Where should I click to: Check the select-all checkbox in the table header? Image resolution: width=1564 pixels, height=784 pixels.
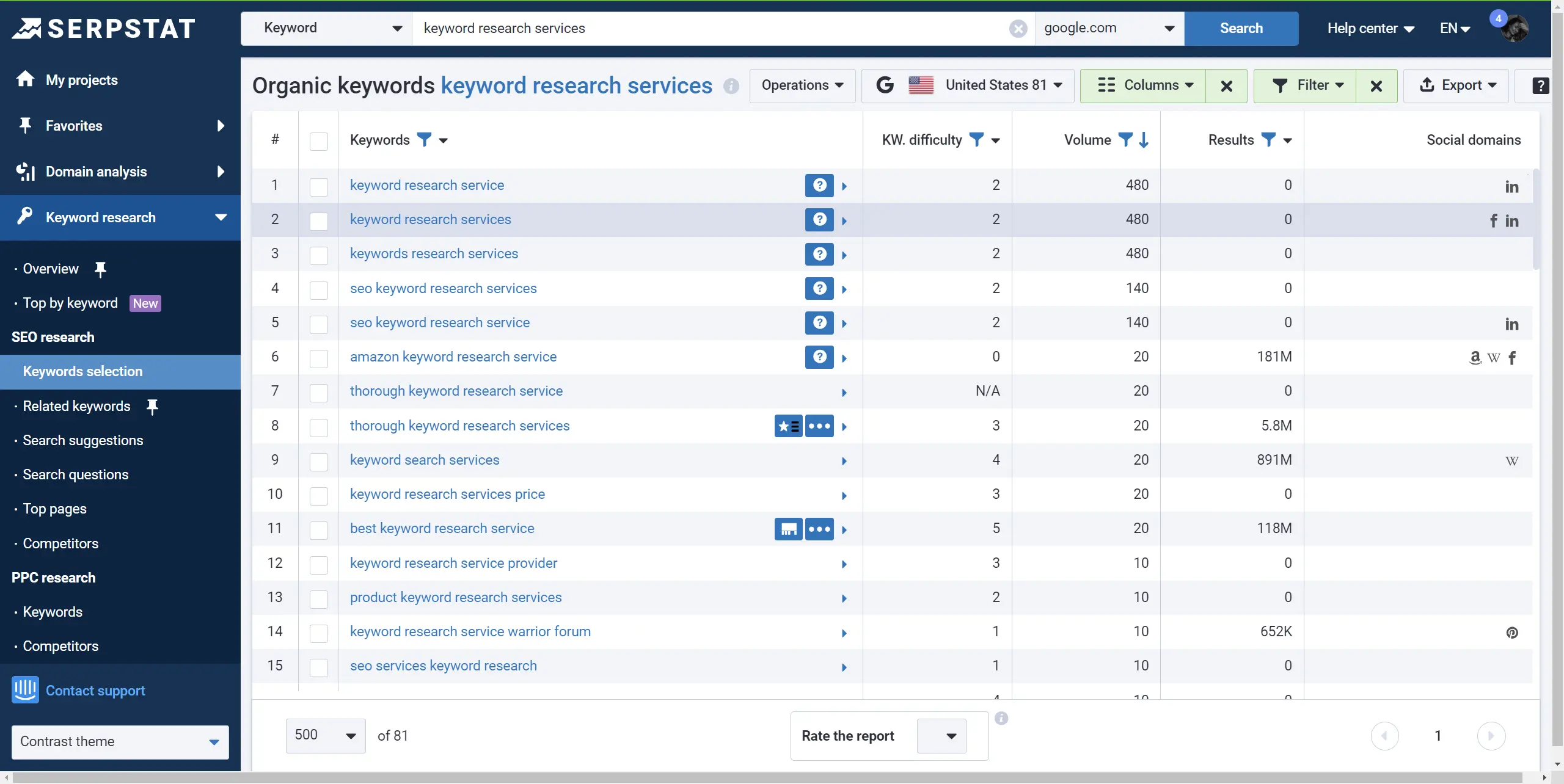point(318,140)
